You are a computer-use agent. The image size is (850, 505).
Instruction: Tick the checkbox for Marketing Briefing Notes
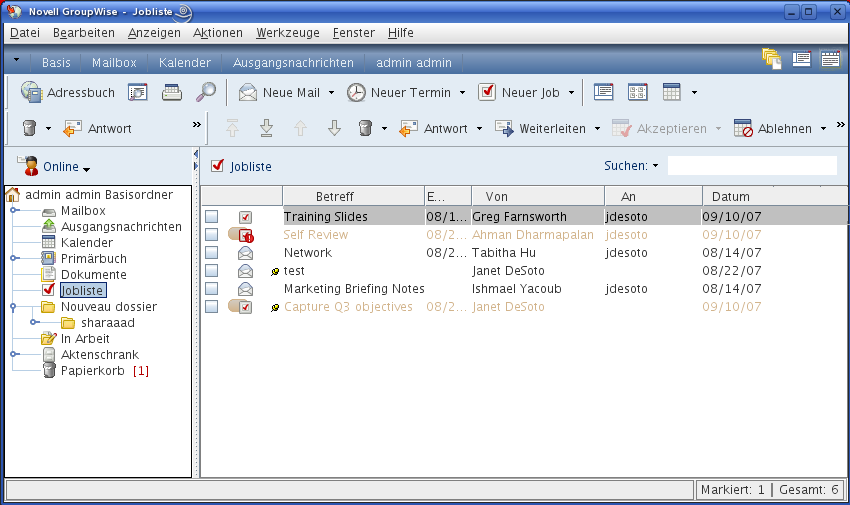pyautogui.click(x=212, y=288)
